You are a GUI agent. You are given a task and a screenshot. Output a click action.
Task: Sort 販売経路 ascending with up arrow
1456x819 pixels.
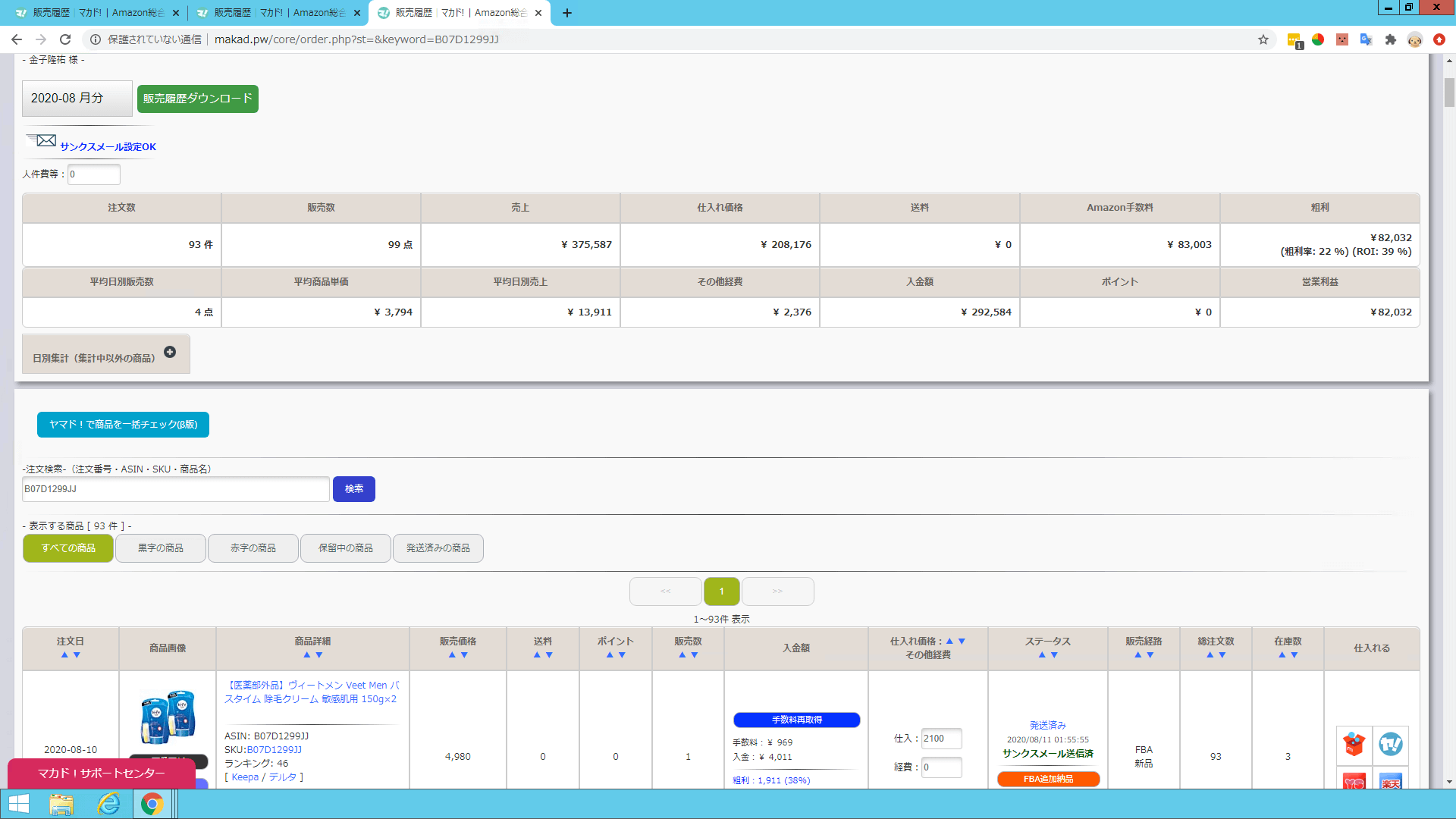click(1137, 655)
